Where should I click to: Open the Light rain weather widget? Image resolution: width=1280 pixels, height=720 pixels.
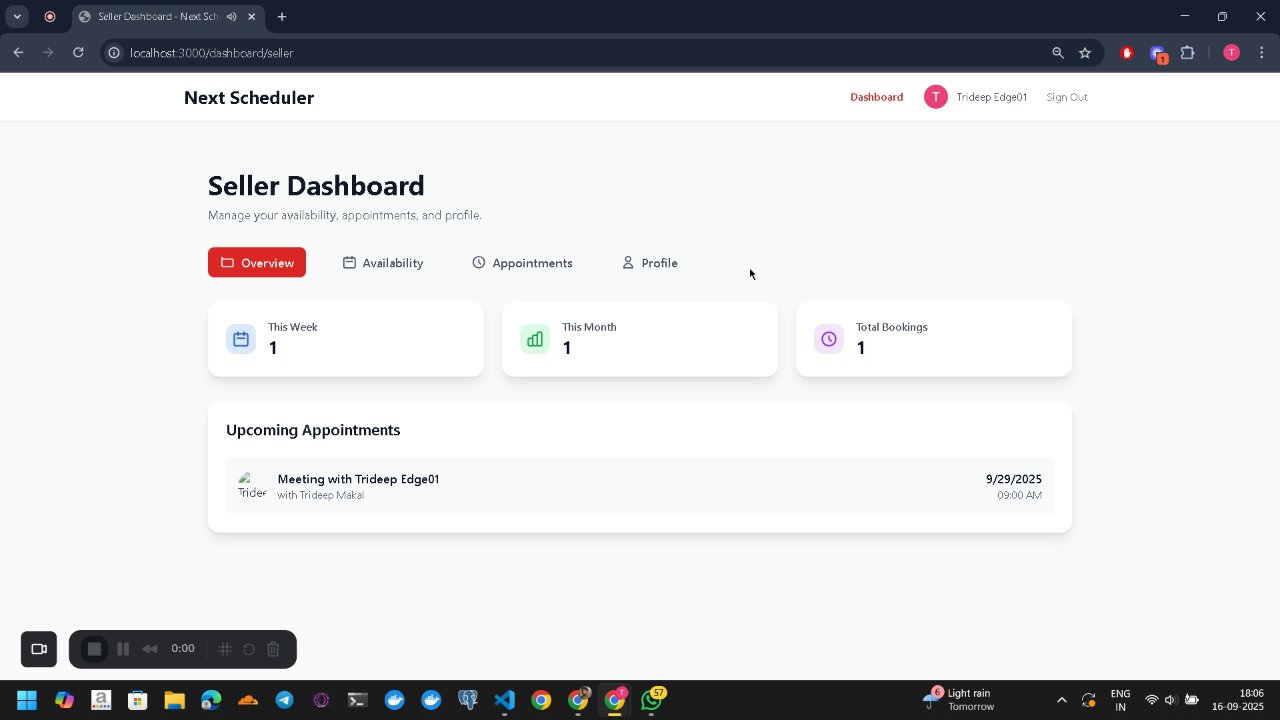pos(957,700)
